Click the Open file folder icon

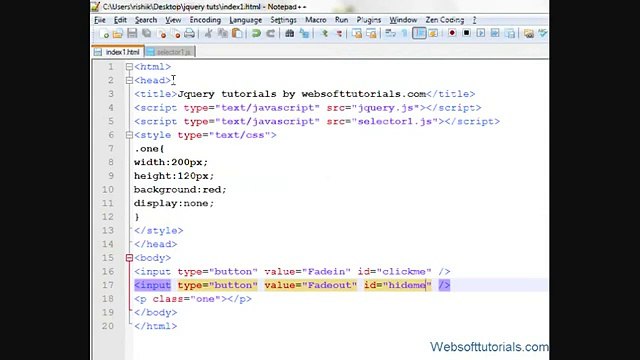click(118, 33)
